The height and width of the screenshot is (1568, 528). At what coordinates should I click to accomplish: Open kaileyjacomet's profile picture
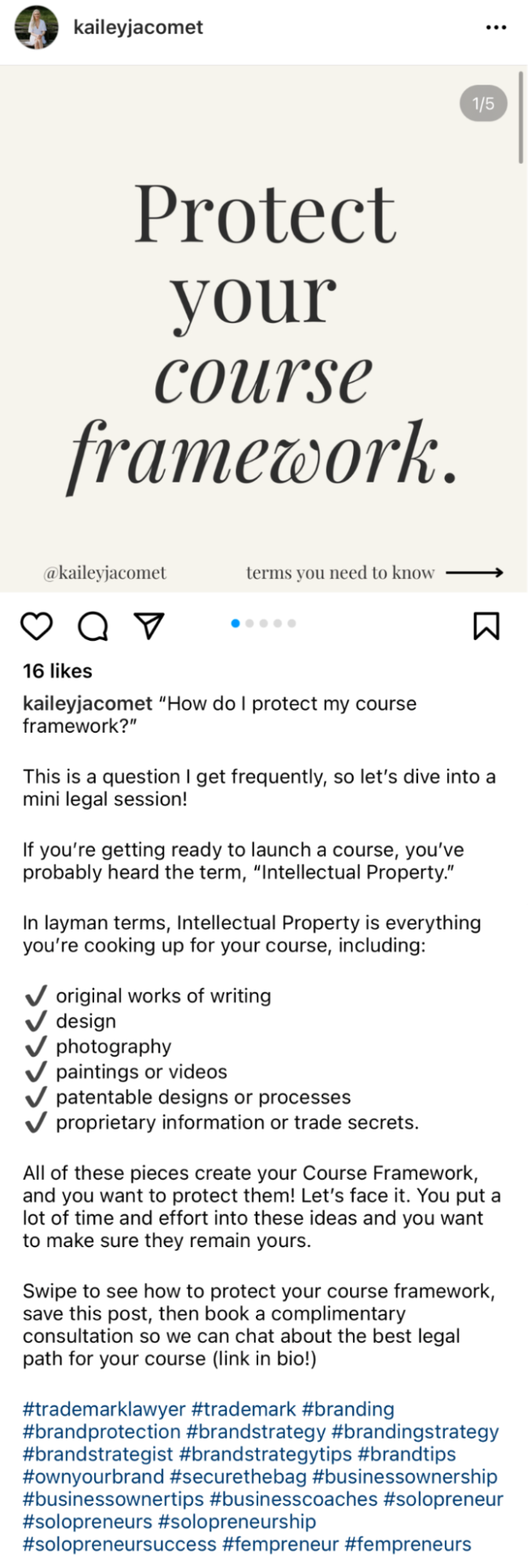coord(36,27)
